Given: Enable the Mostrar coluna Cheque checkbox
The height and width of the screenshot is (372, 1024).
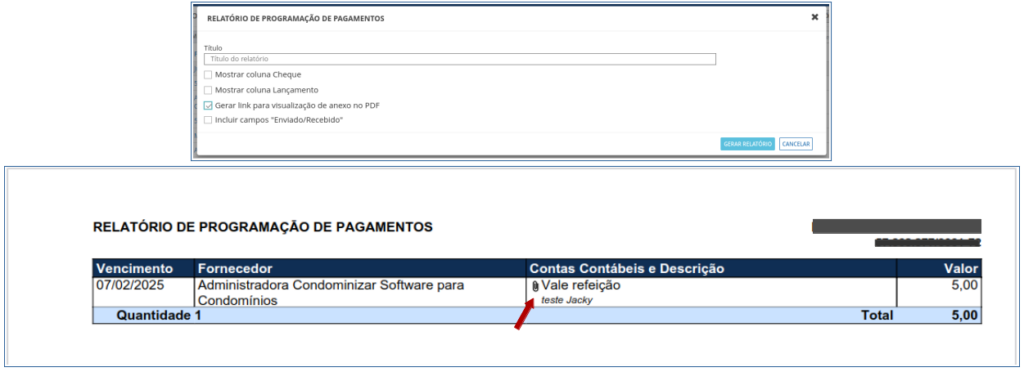Looking at the screenshot, I should point(208,74).
